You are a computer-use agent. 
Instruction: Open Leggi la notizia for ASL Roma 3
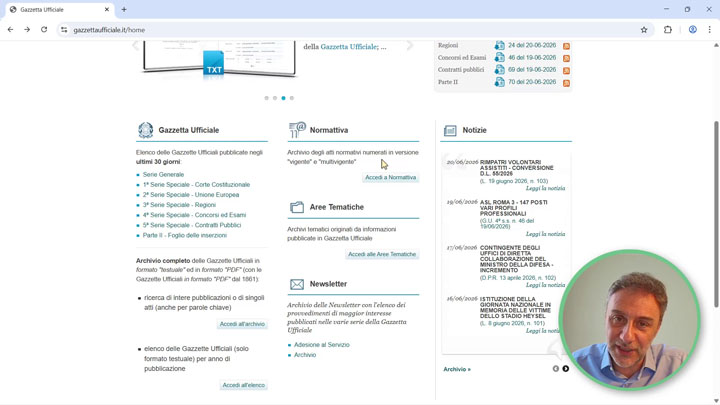(x=545, y=234)
